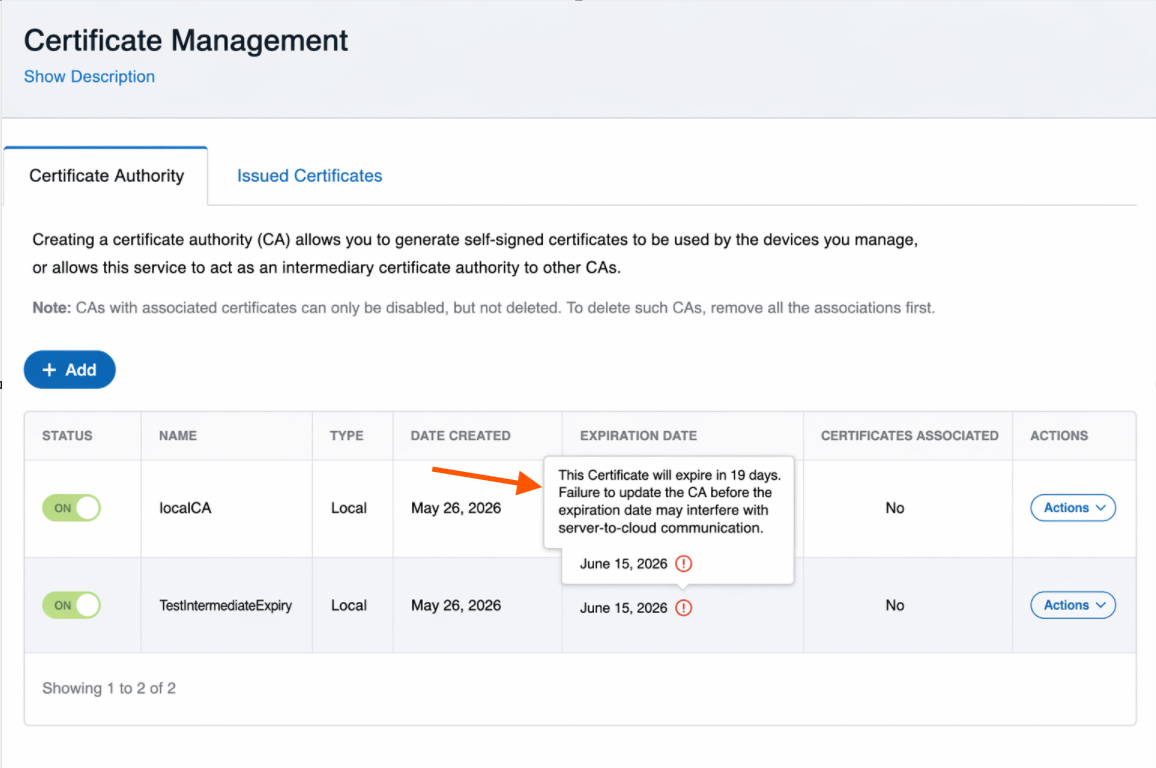Click the ACTIONS column header
The width and height of the screenshot is (1156, 768).
click(1059, 436)
